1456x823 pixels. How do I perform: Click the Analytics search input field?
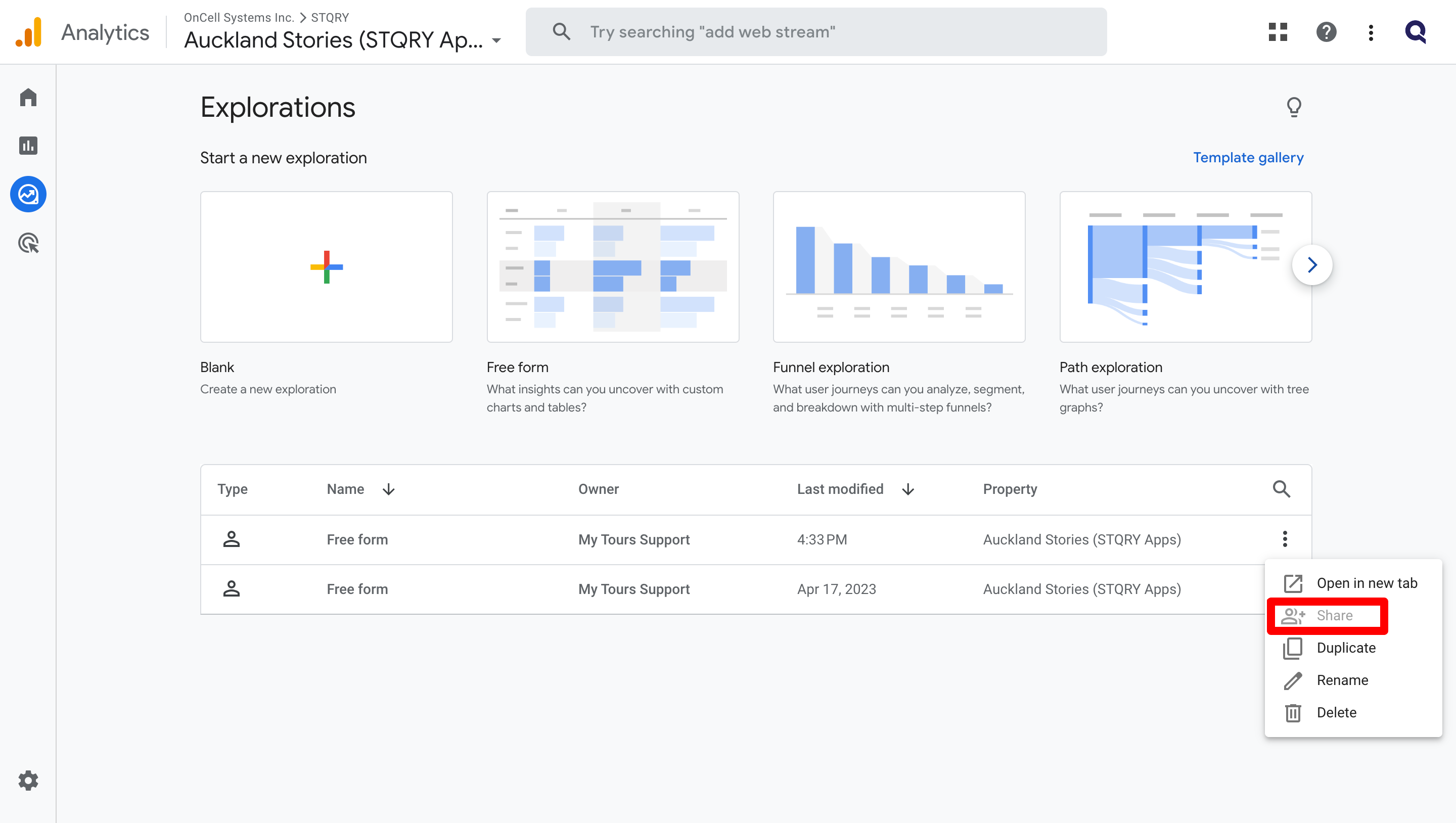click(815, 32)
